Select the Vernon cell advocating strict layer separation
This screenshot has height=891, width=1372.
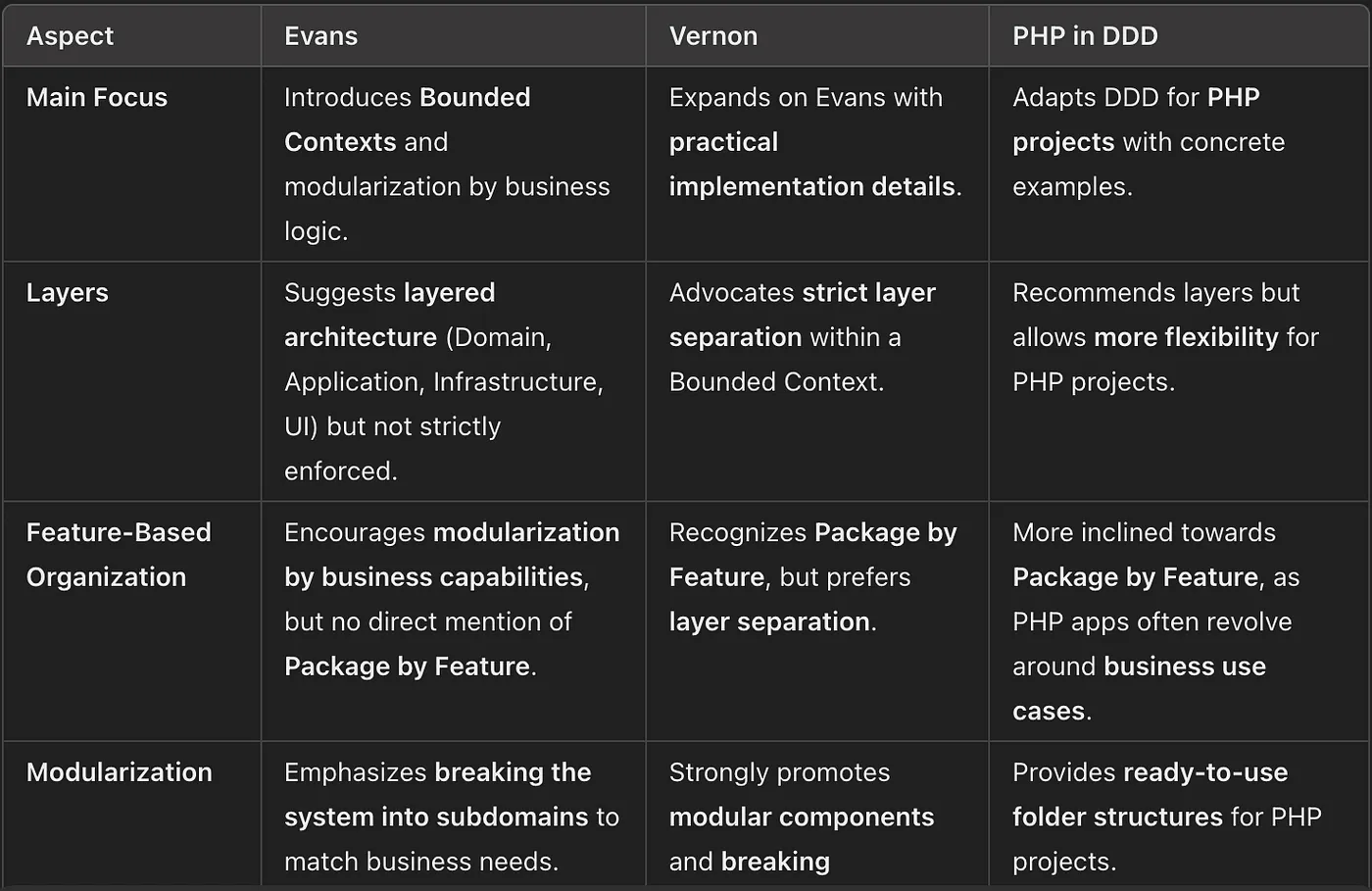point(816,381)
